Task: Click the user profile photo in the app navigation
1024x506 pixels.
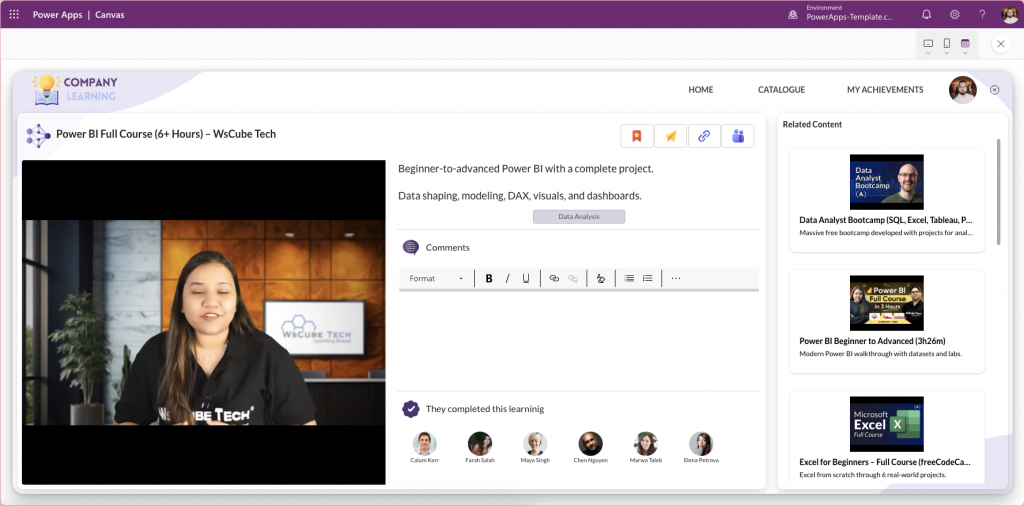Action: 963,89
